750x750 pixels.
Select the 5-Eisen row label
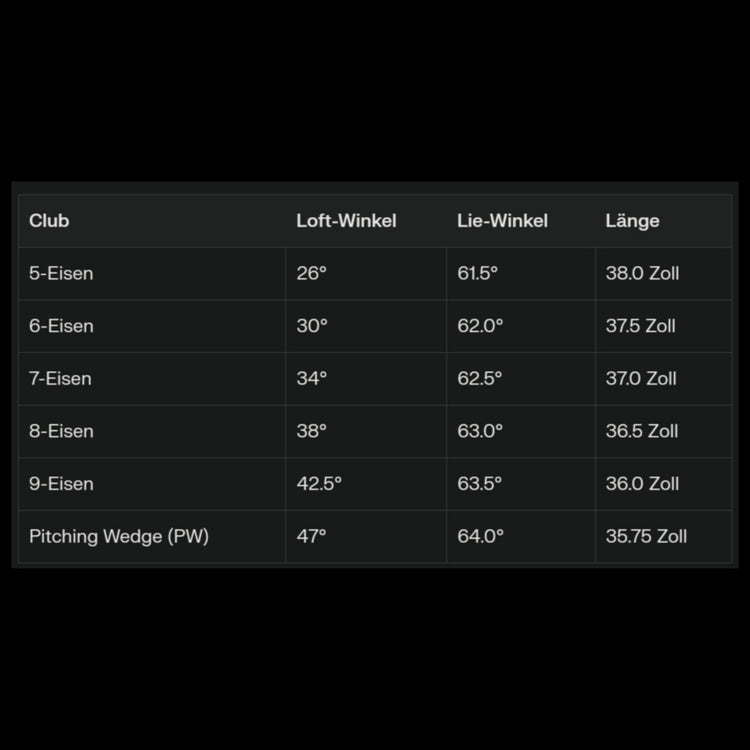pos(61,273)
